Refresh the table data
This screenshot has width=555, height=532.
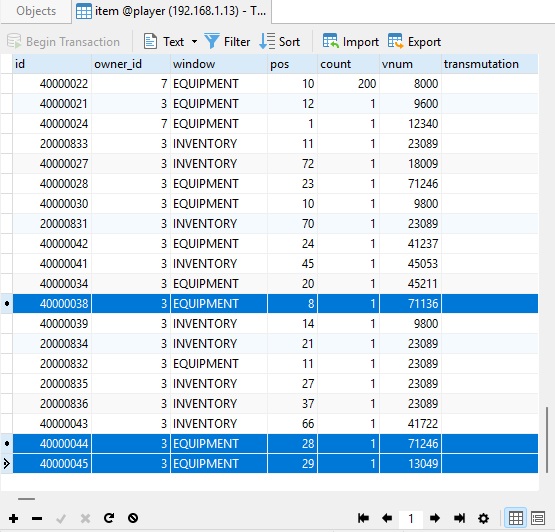coord(109,518)
